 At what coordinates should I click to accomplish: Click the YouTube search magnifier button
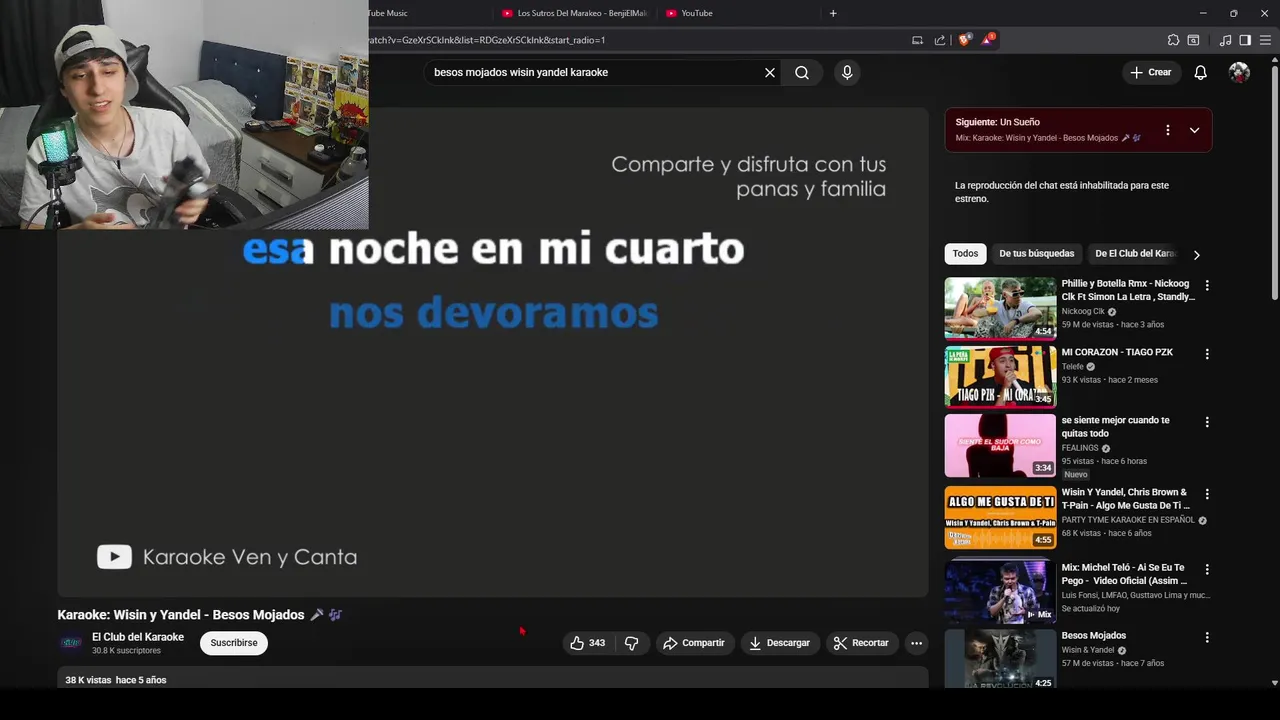pos(802,72)
